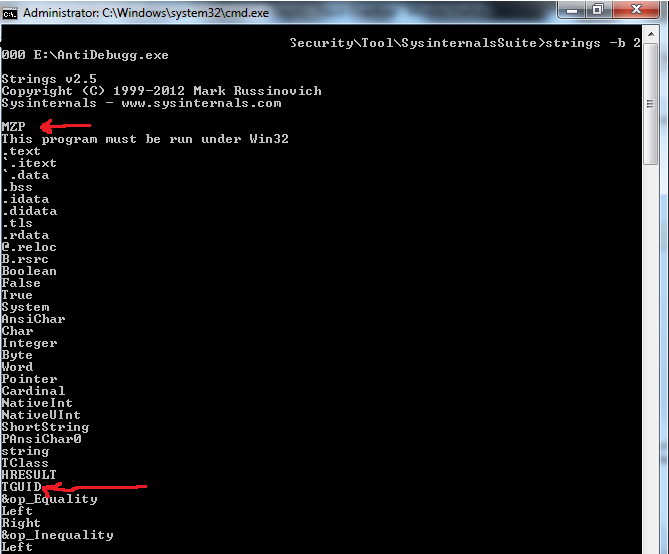Open the cmd.exe system menu icon
Screen dimensions: 669x554
click(9, 14)
